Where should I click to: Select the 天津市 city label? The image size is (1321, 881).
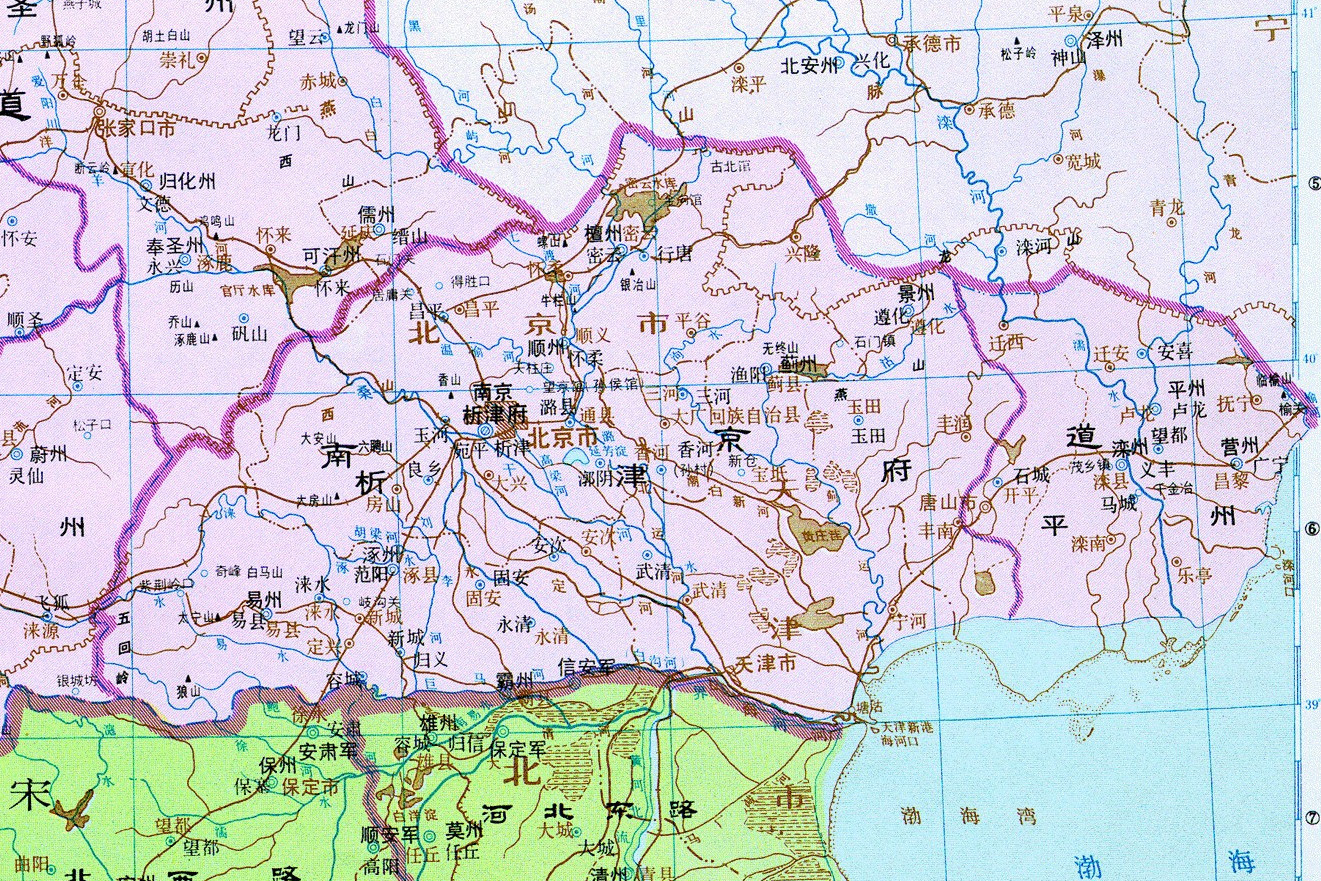(765, 663)
